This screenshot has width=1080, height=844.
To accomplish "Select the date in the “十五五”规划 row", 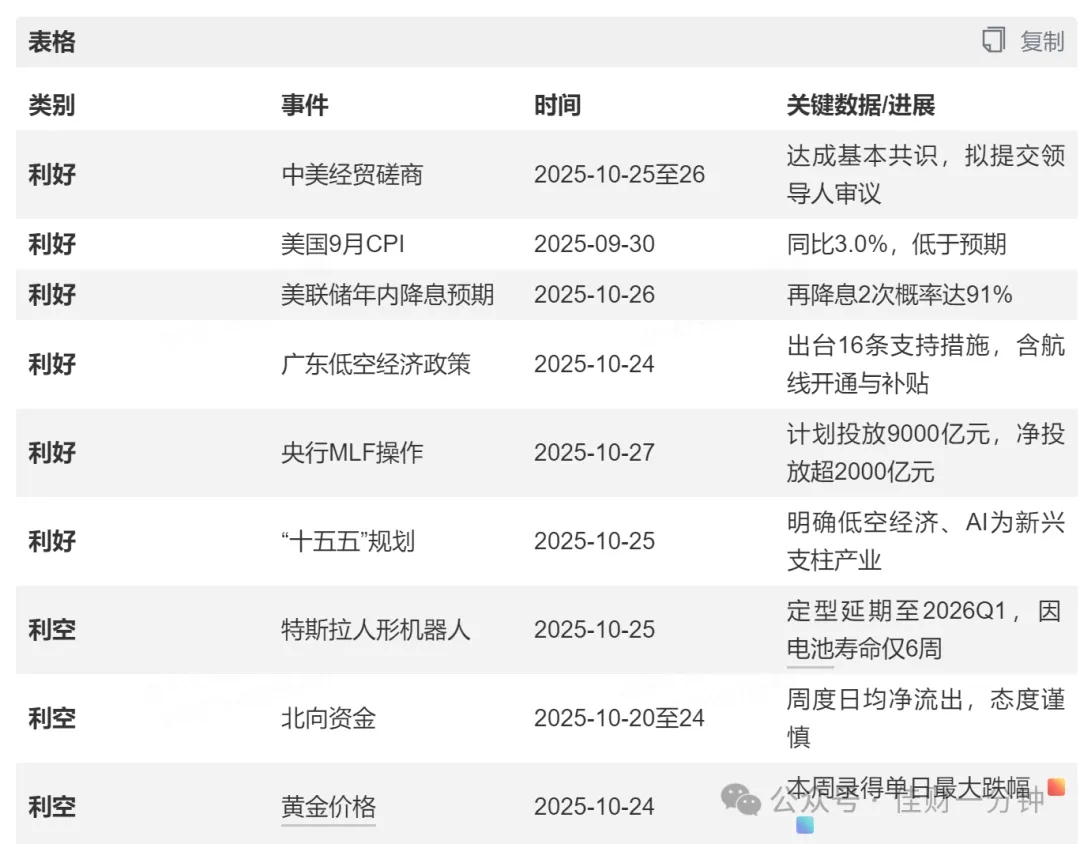I will pos(594,541).
